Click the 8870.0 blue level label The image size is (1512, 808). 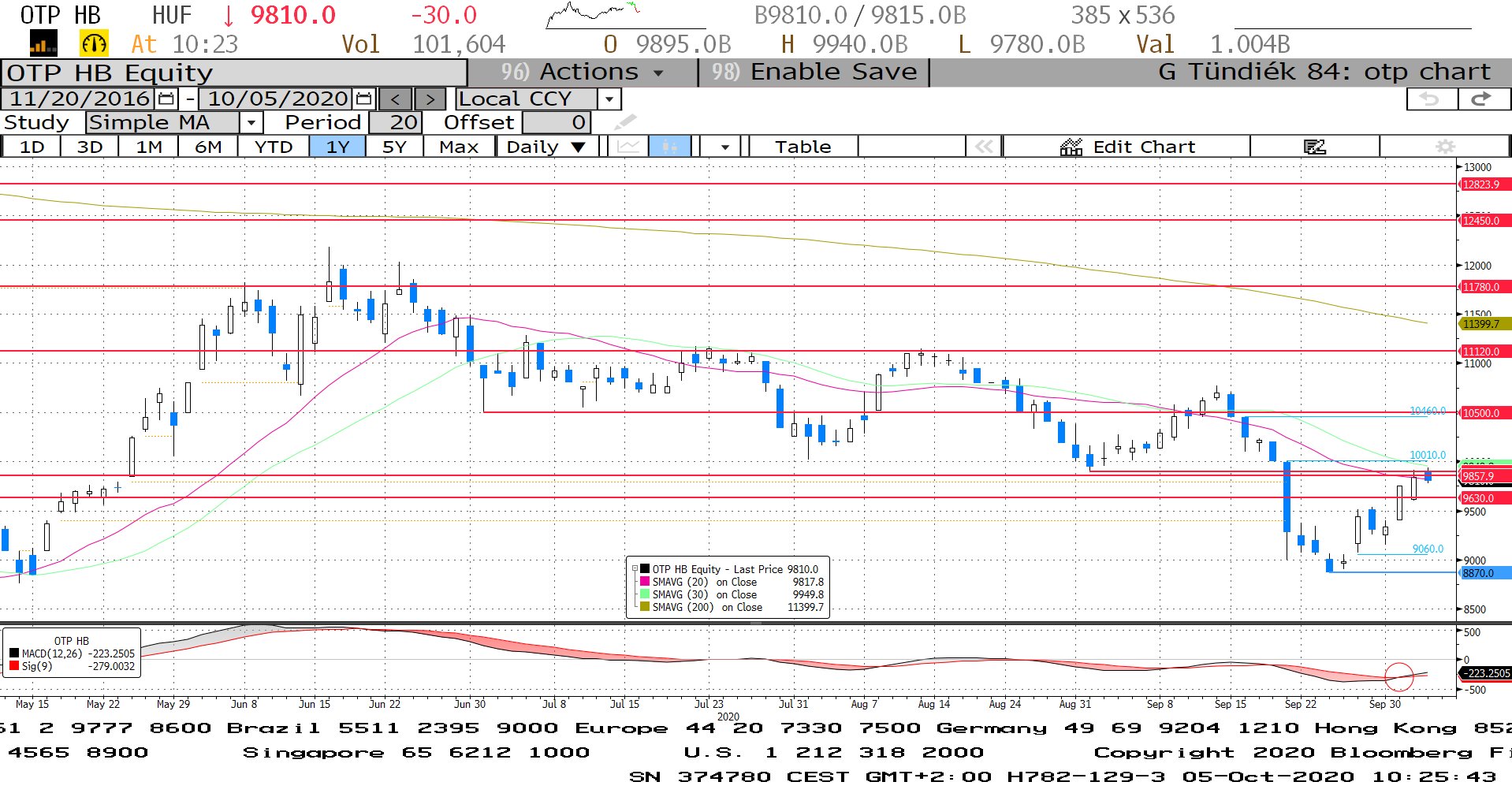(1485, 573)
